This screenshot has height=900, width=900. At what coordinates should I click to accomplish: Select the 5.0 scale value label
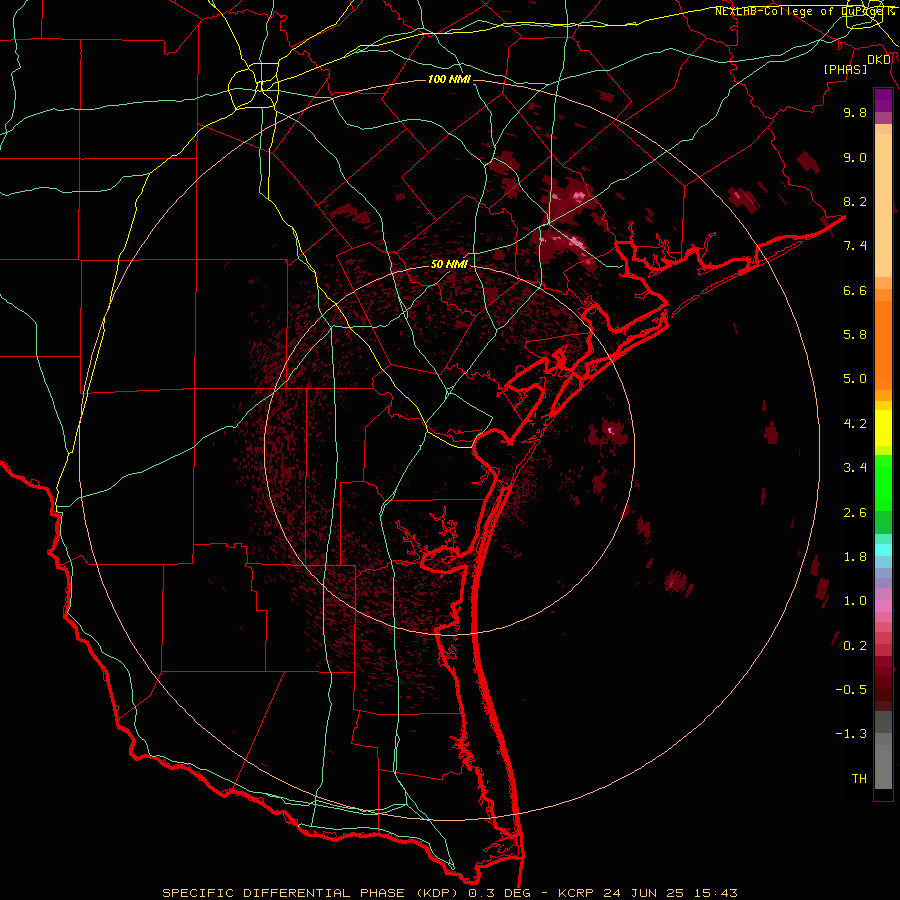point(855,379)
